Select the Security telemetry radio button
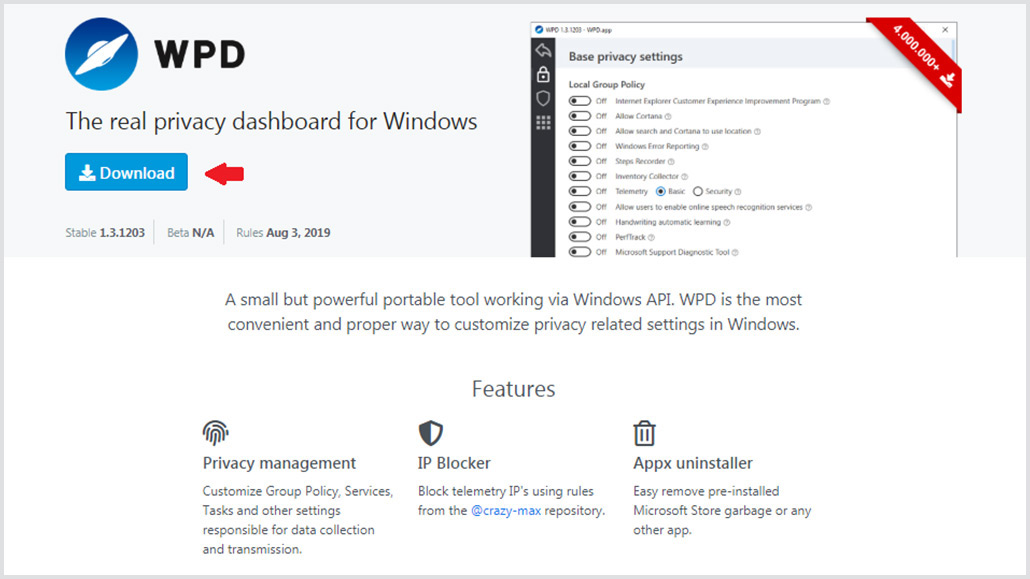Viewport: 1030px width, 579px height. coord(698,192)
